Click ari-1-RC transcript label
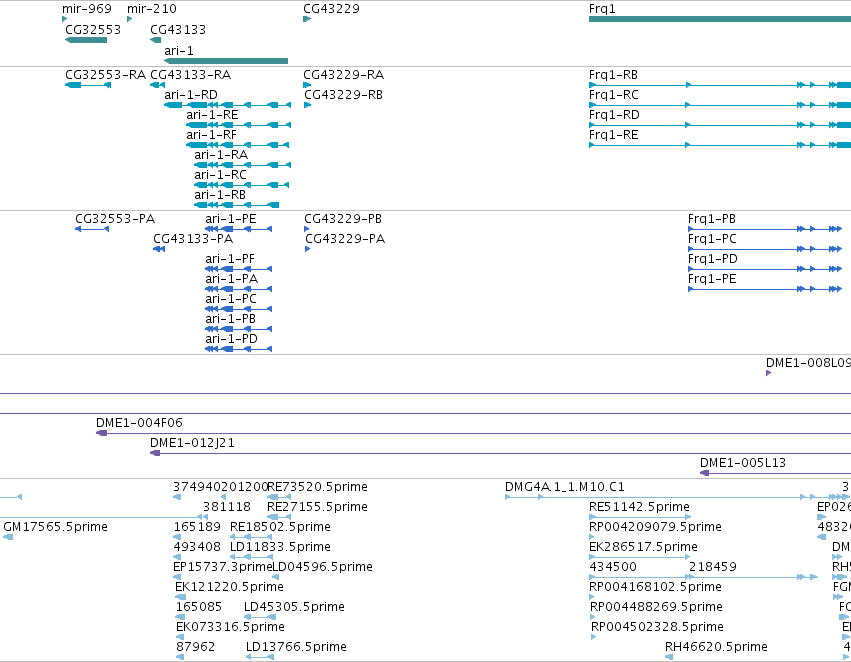Image resolution: width=851 pixels, height=662 pixels. point(220,175)
